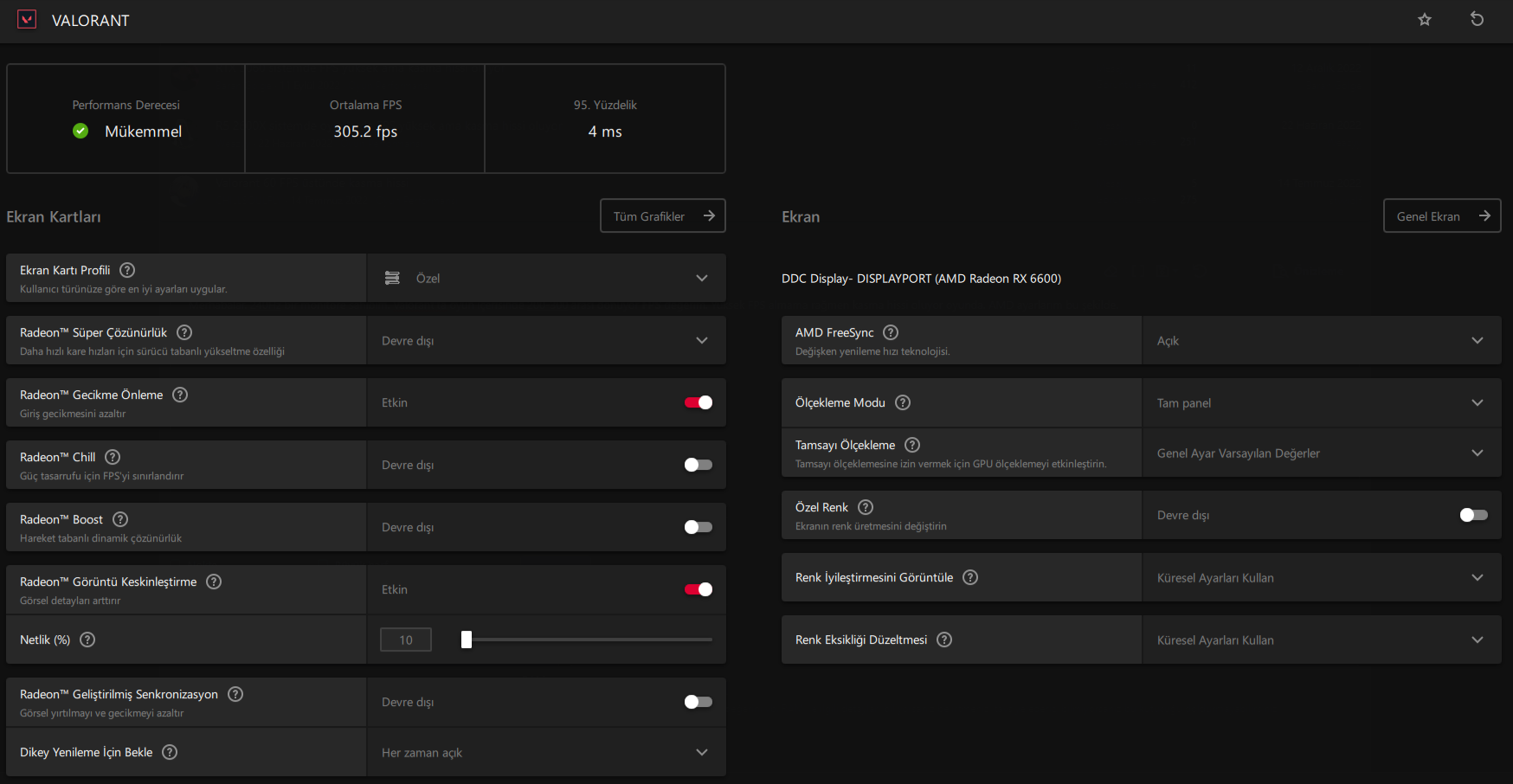The width and height of the screenshot is (1513, 784).
Task: Open Dikey Yenileme İçin Bekle dropdown
Action: tap(545, 752)
